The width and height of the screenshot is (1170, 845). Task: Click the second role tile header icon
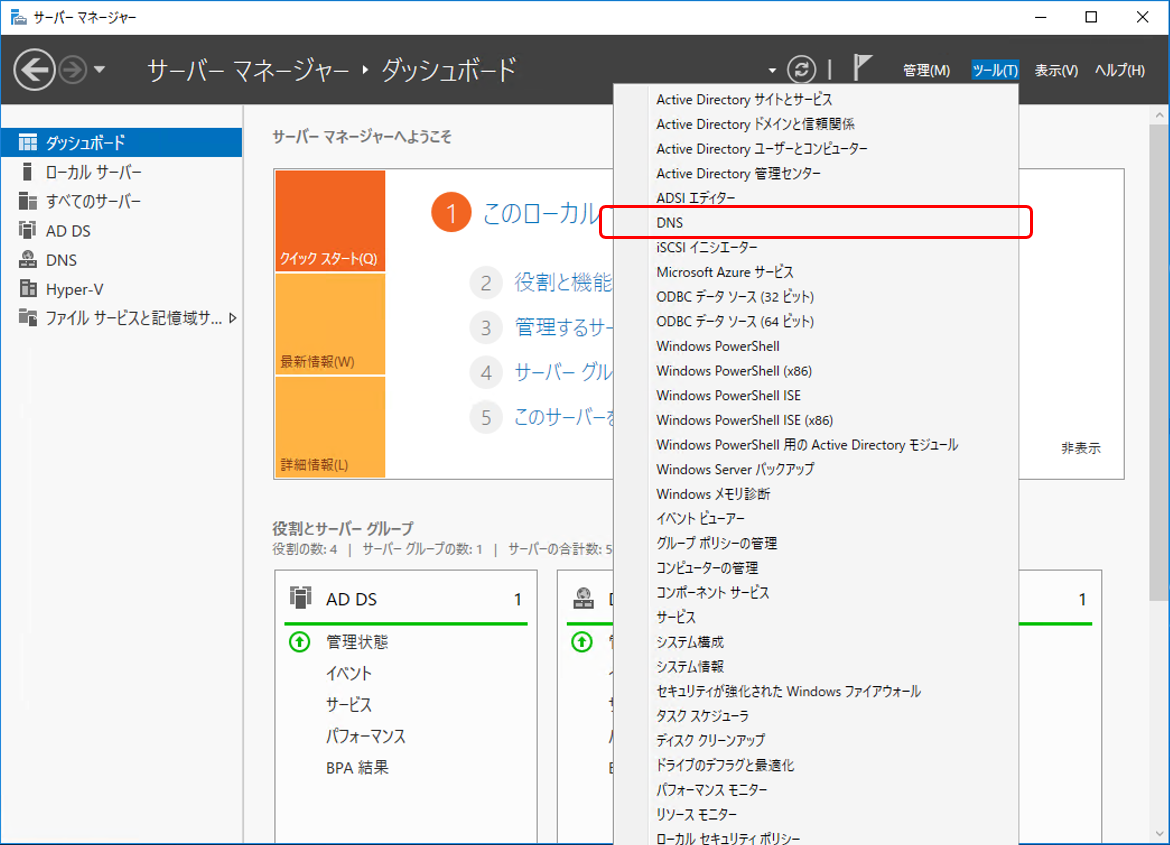583,598
